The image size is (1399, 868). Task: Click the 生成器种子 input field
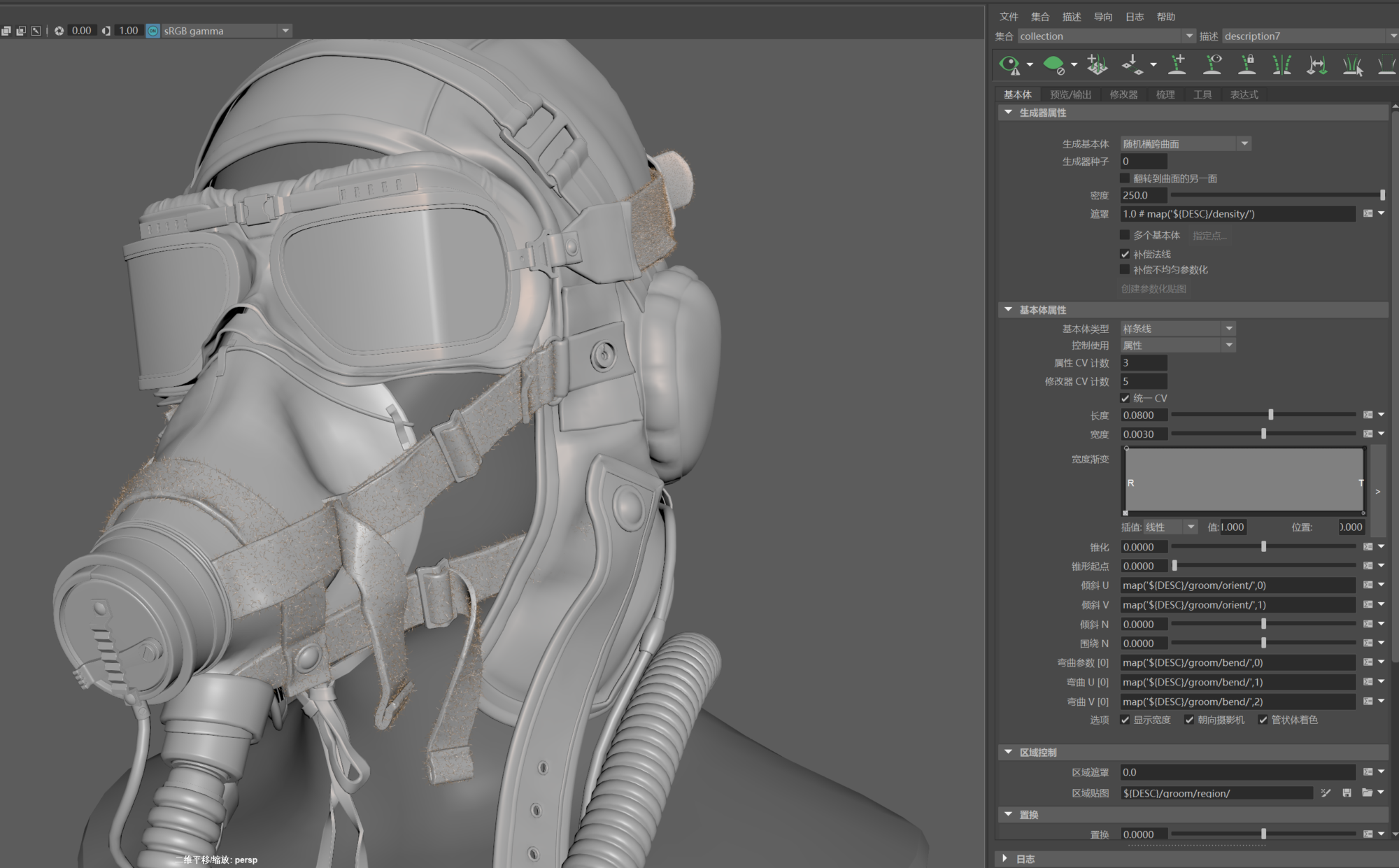[x=1143, y=161]
